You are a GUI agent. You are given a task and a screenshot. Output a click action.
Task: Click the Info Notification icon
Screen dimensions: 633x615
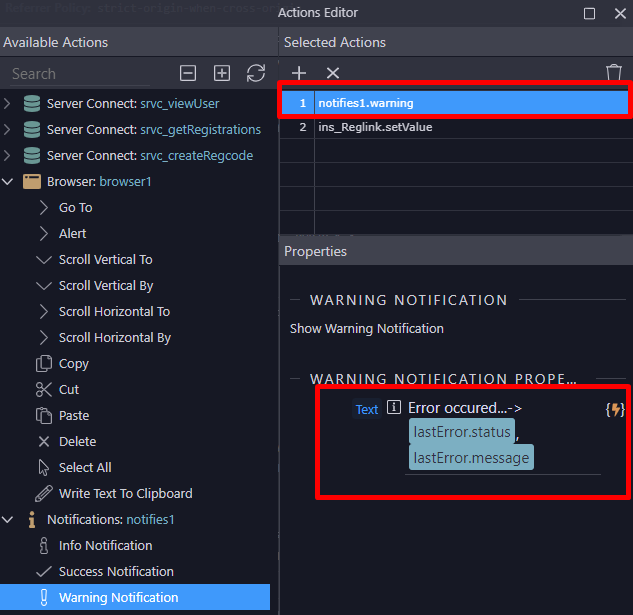[x=44, y=546]
